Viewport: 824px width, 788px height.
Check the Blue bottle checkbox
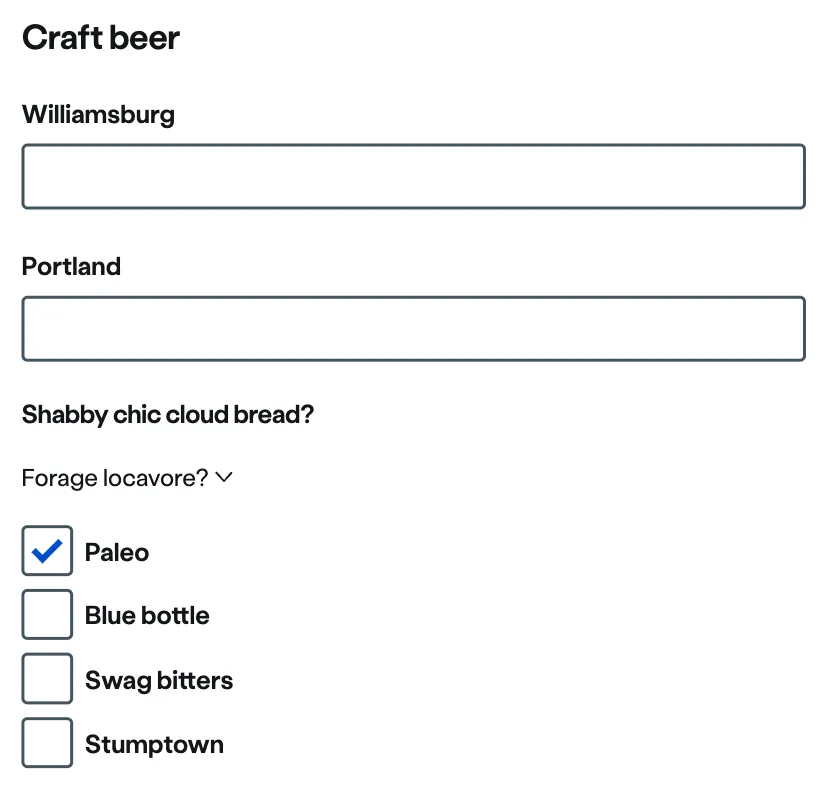47,615
